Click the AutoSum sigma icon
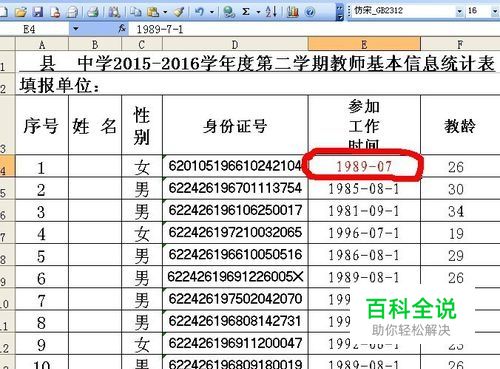This screenshot has width=500, height=369. 246,12
